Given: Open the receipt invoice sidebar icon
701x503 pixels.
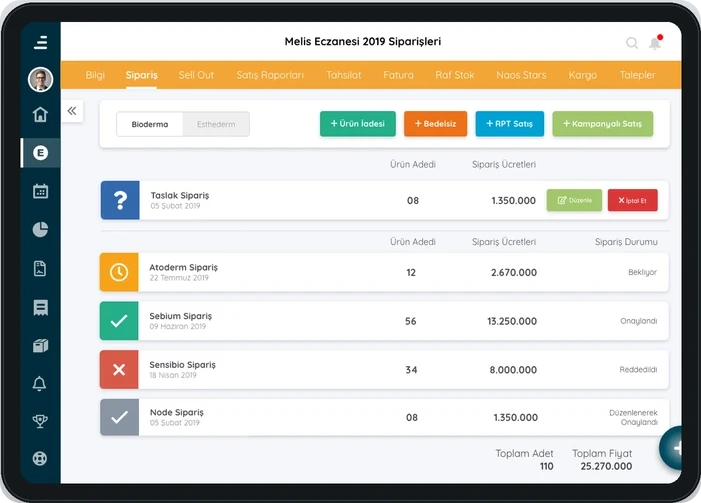Looking at the screenshot, I should tap(40, 308).
